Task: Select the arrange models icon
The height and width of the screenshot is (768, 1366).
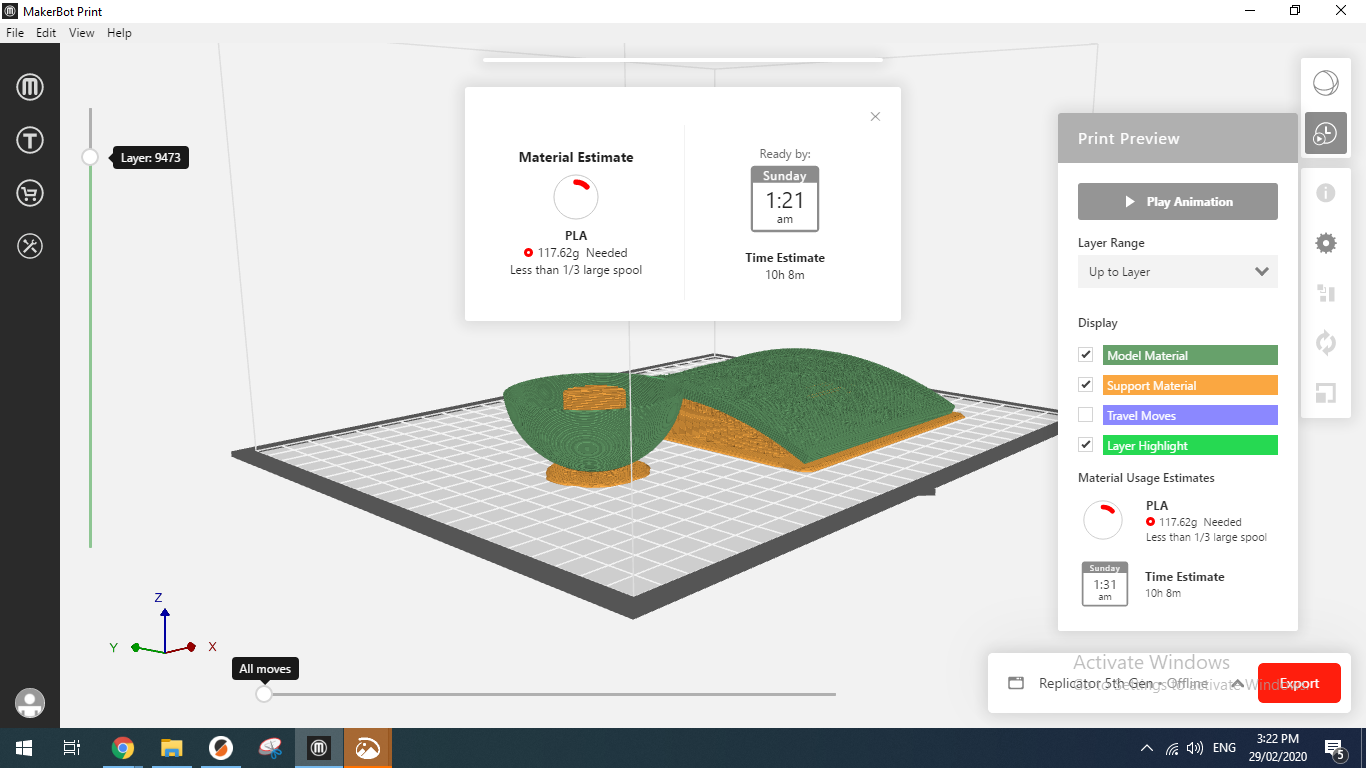Action: 1325,293
